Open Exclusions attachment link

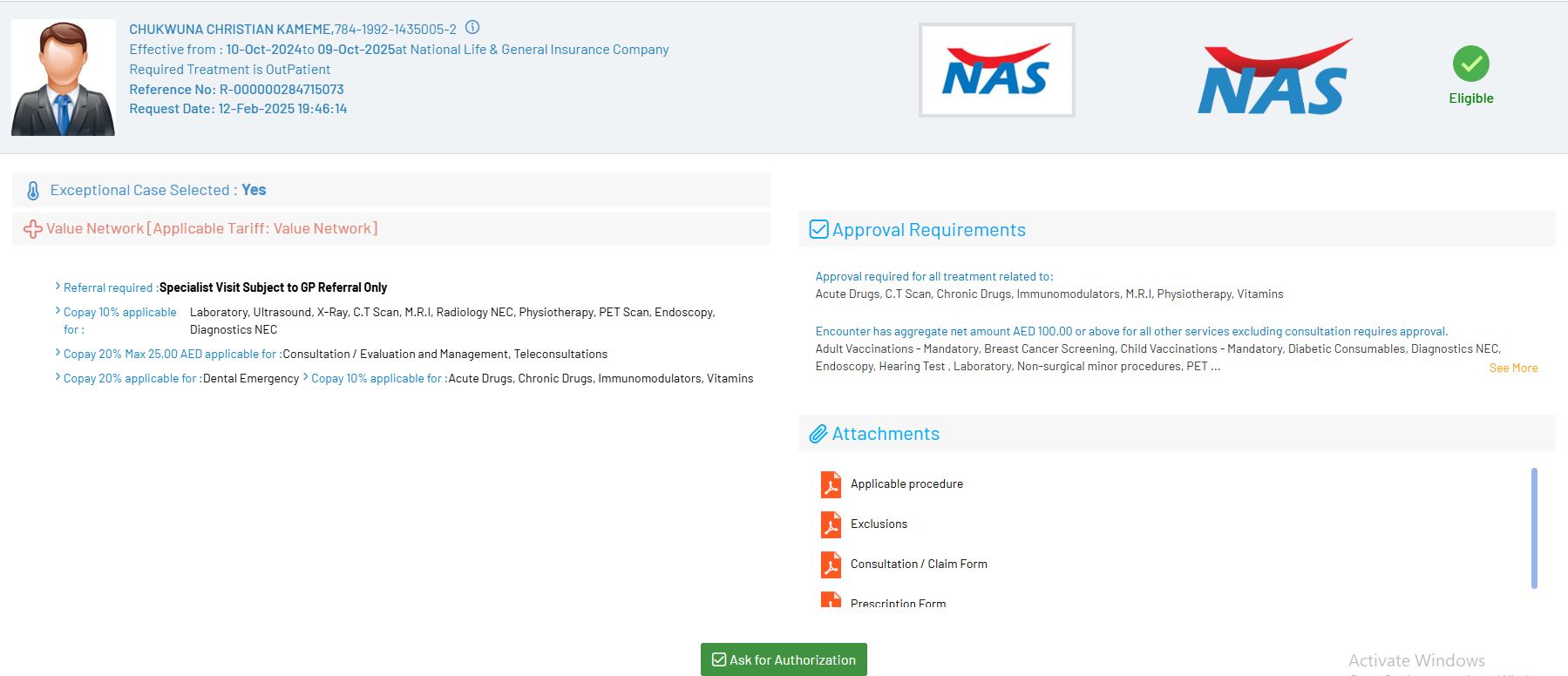pos(879,524)
